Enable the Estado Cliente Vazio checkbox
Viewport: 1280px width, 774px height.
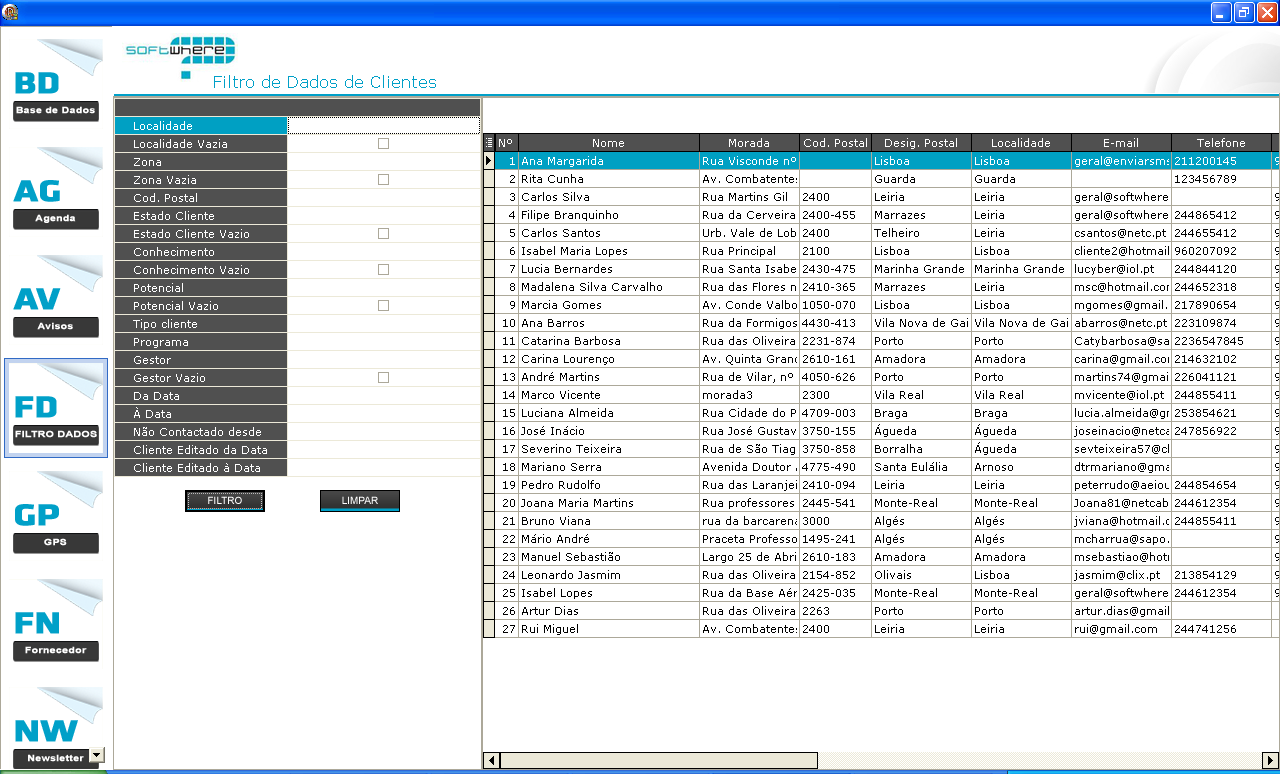click(383, 234)
